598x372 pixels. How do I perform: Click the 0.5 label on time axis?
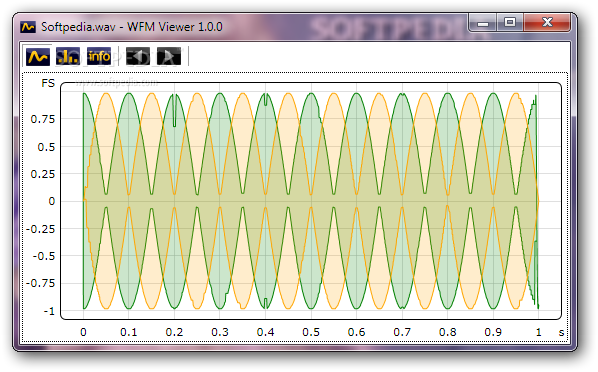[x=311, y=332]
